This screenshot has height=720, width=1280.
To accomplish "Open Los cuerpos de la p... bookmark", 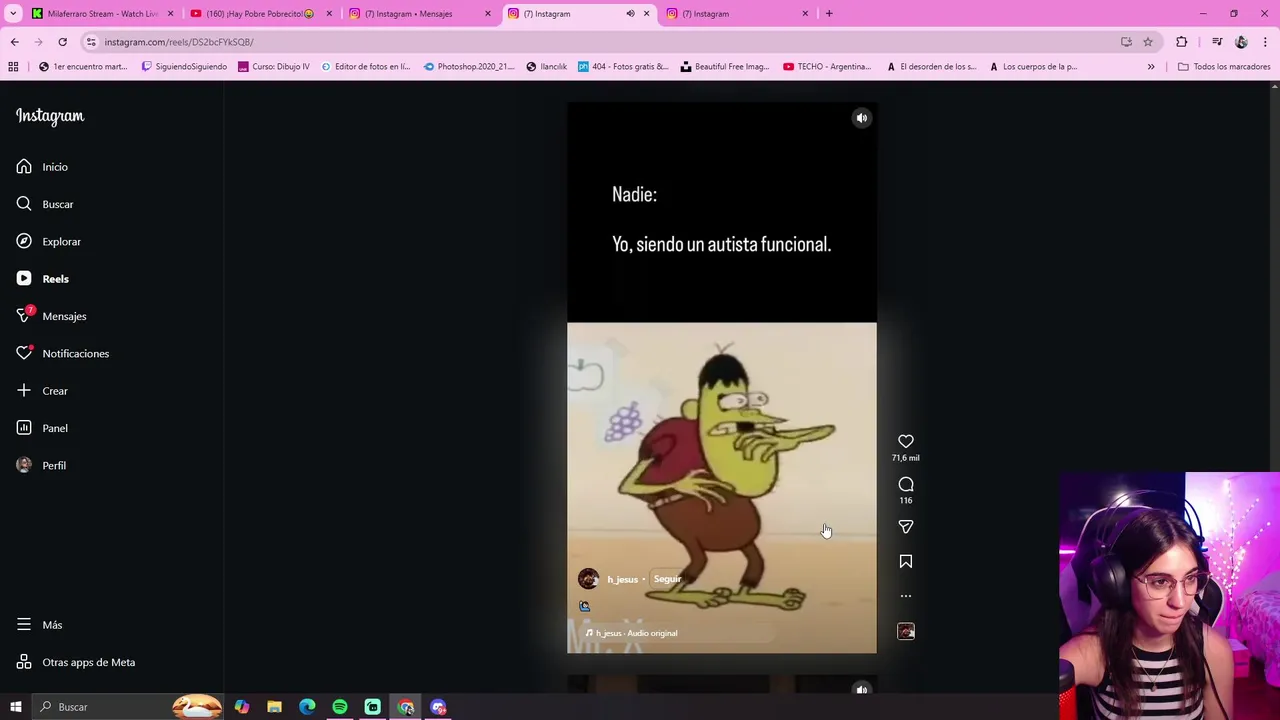I will [x=1033, y=67].
